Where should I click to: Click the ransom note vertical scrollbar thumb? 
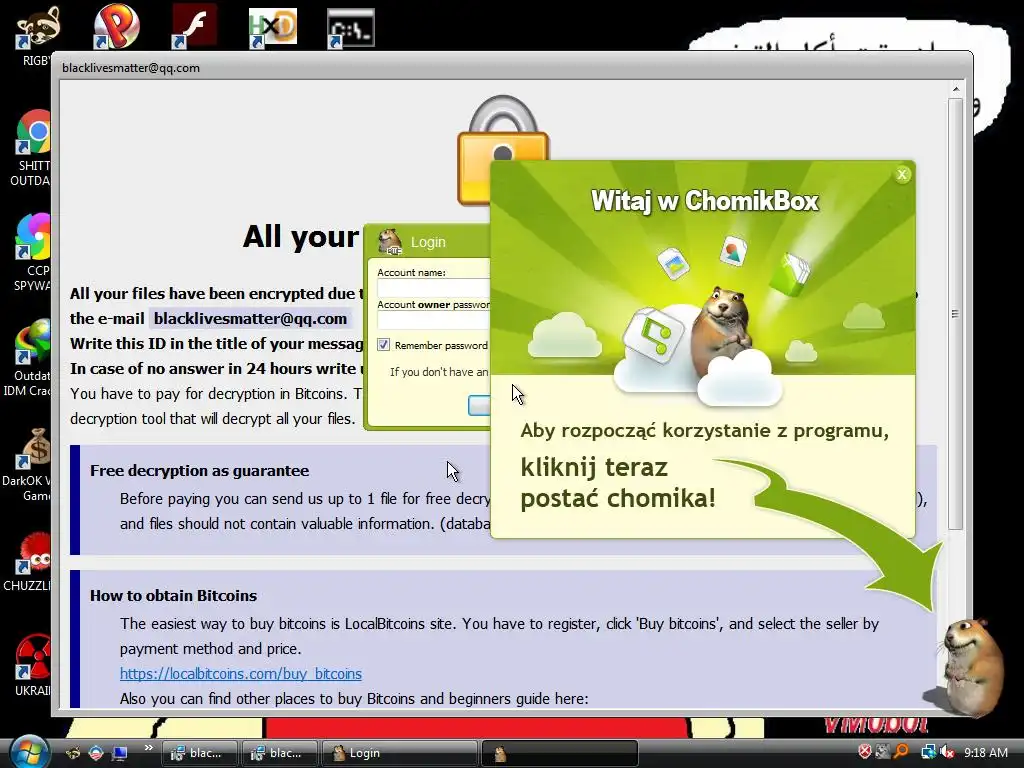(955, 313)
